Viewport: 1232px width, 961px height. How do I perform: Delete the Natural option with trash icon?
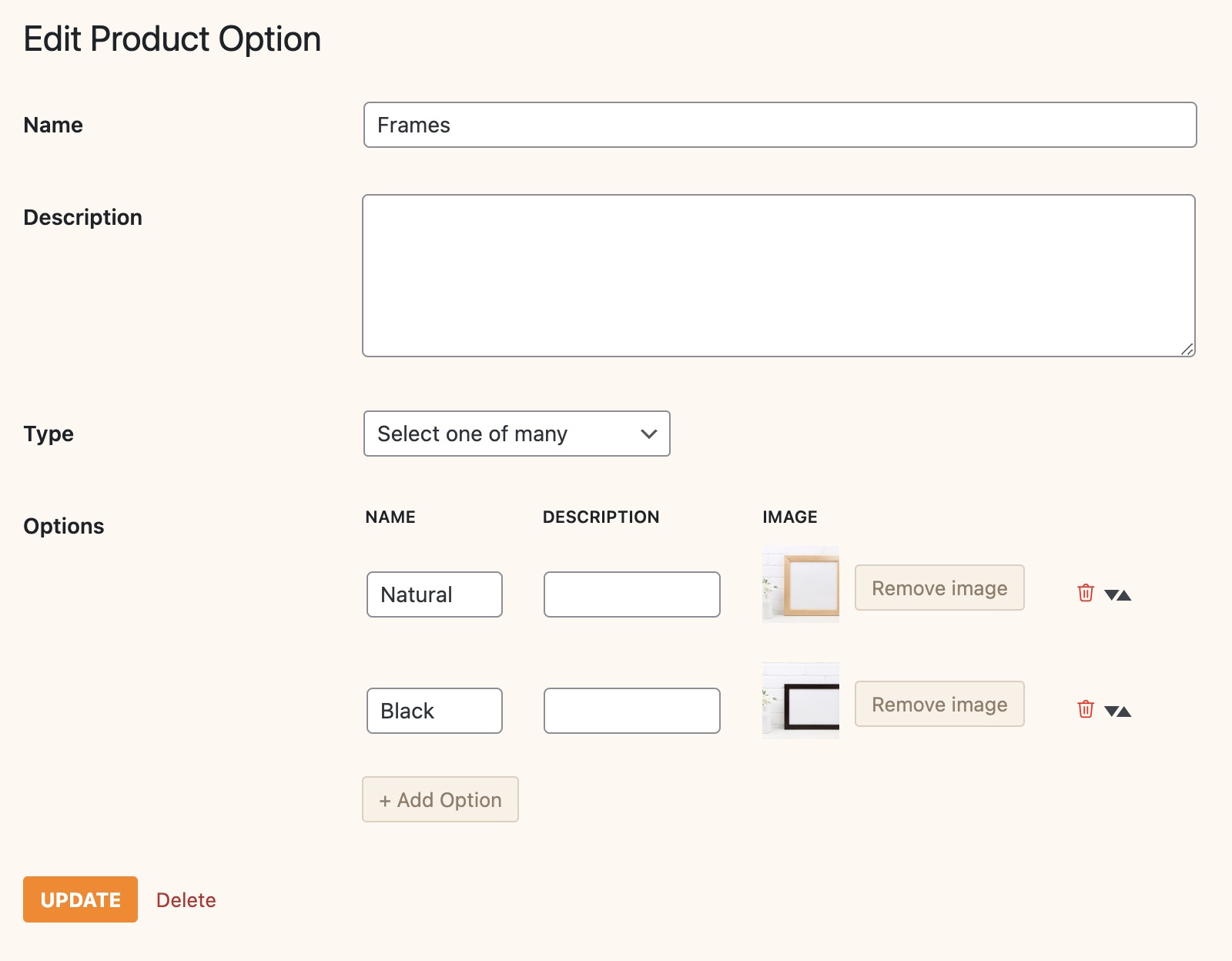point(1086,593)
